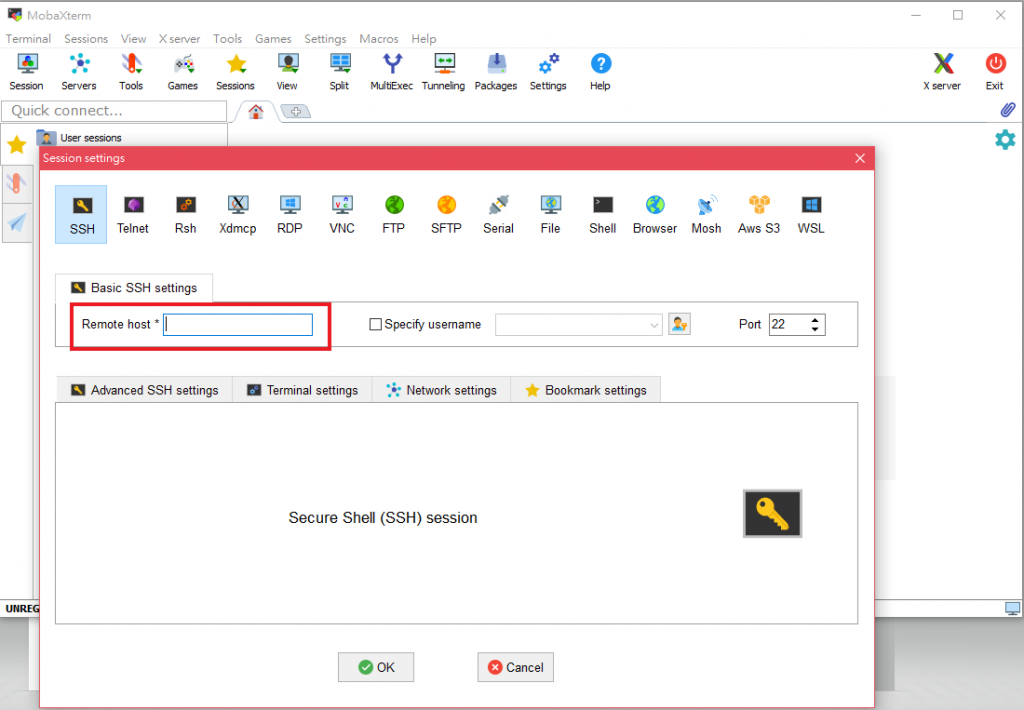This screenshot has height=710, width=1024.
Task: Open the Servers toolbar icon
Action: tap(79, 72)
